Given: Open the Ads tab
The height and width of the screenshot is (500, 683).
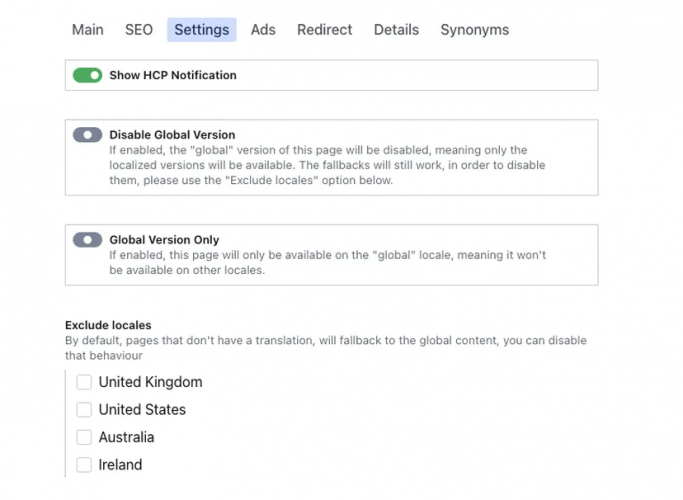Looking at the screenshot, I should point(263,30).
